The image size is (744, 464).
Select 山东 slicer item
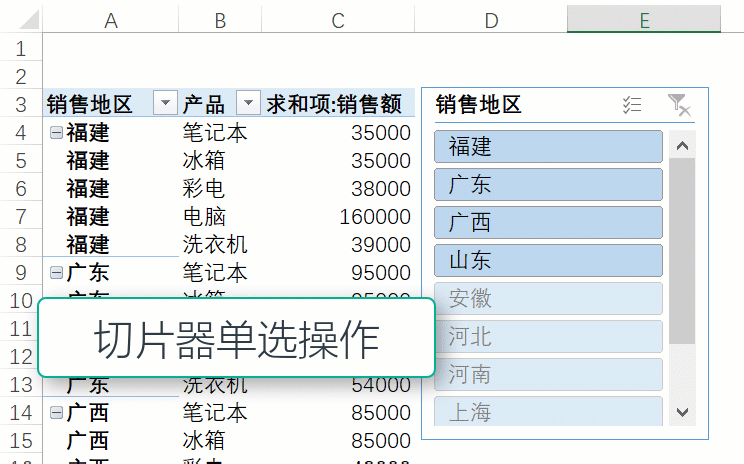(548, 261)
